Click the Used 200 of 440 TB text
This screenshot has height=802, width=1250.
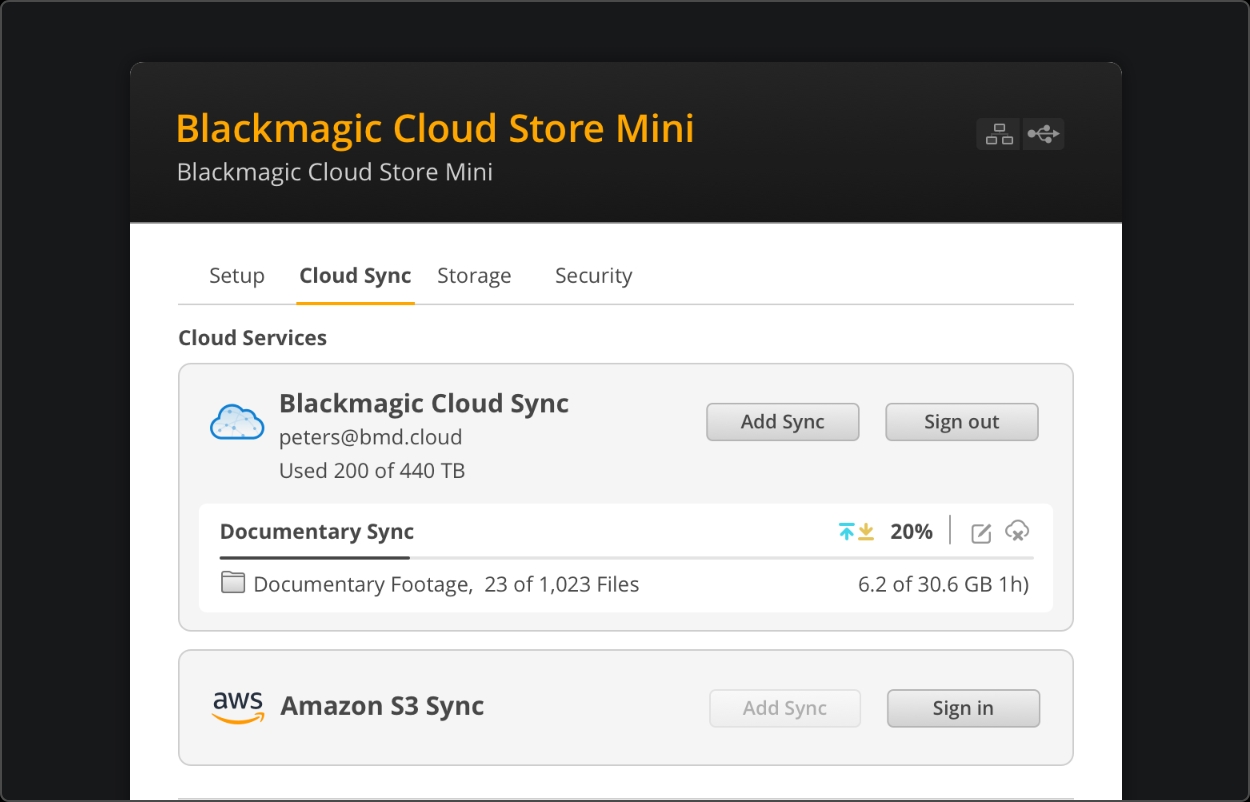point(372,470)
